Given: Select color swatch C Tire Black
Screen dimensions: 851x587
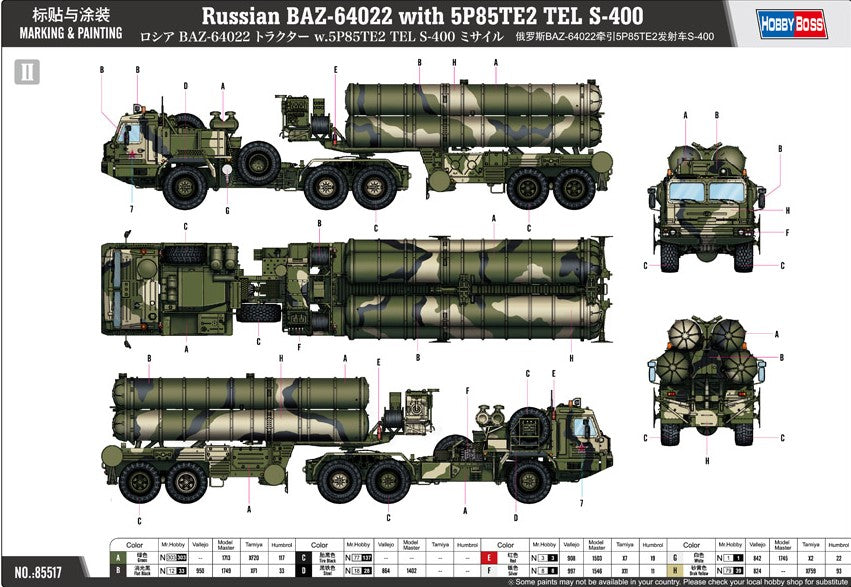Looking at the screenshot, I should 303,558.
